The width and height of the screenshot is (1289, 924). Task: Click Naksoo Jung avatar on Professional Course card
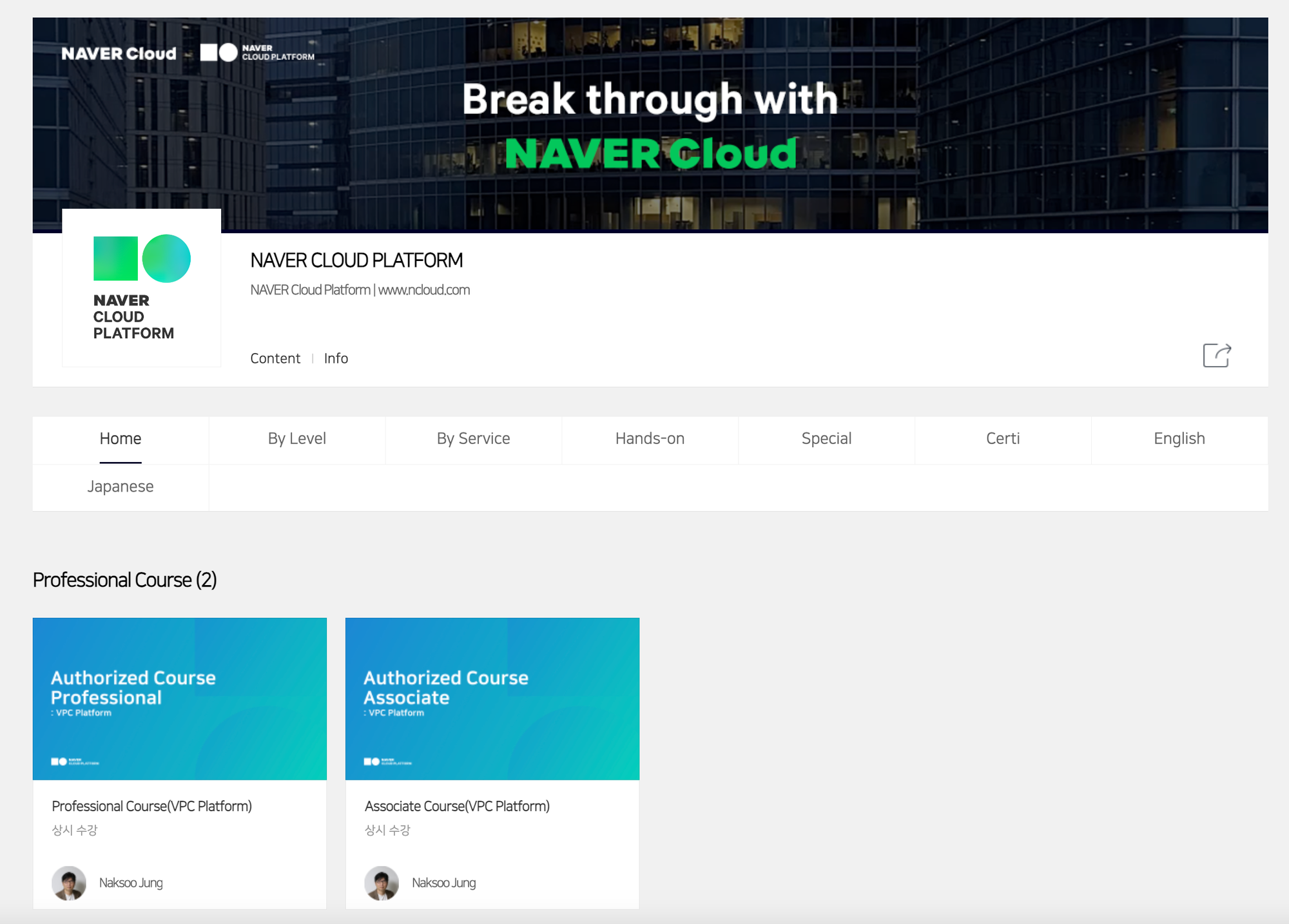tap(69, 883)
